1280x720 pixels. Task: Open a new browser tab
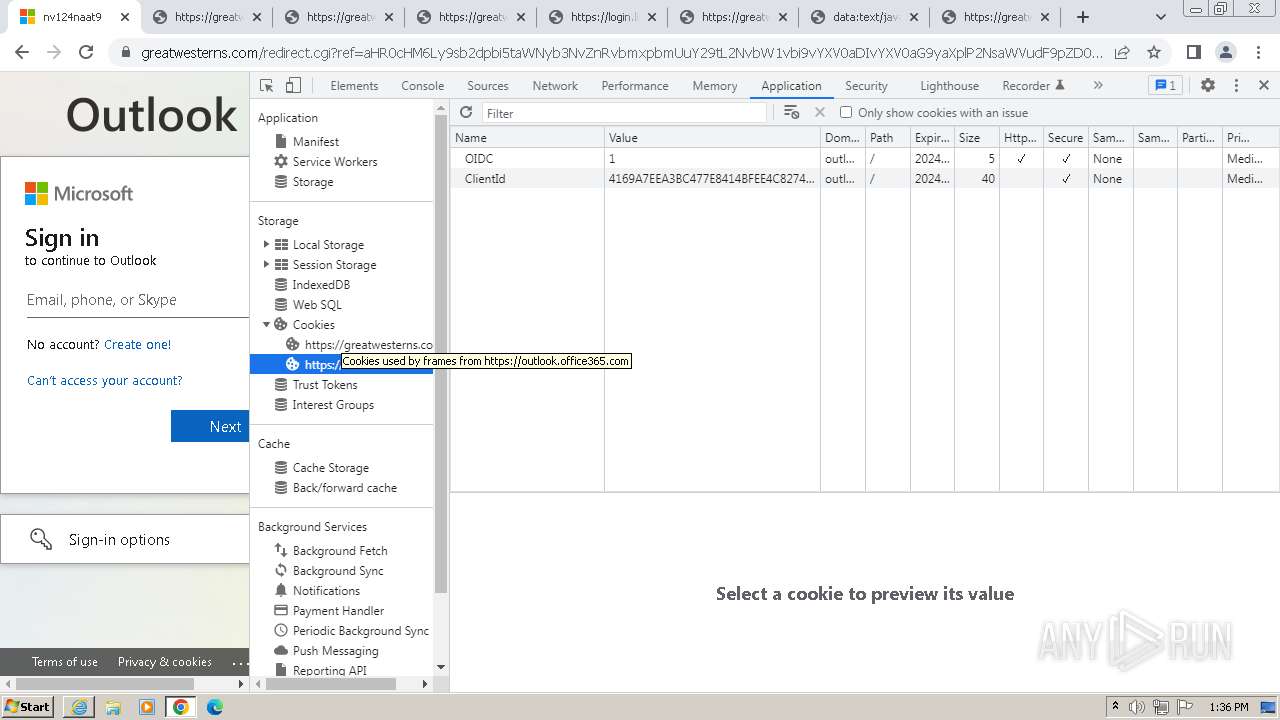tap(1083, 17)
